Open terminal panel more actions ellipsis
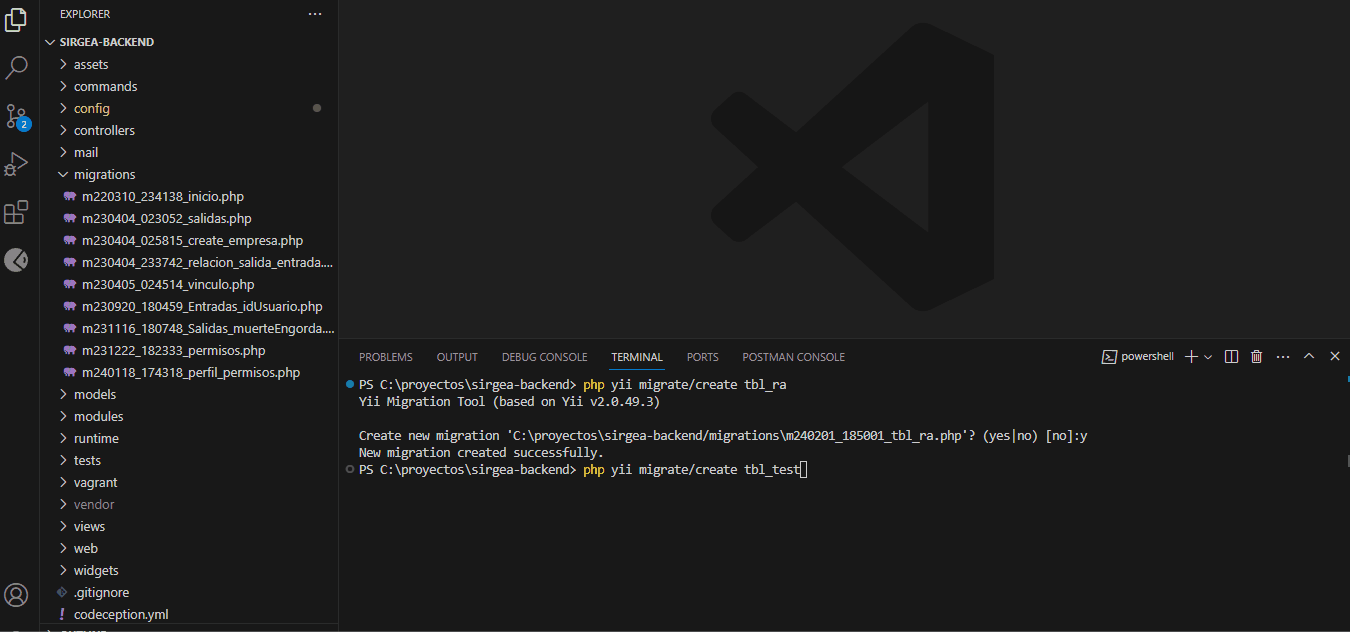This screenshot has width=1350, height=632. pos(1283,356)
